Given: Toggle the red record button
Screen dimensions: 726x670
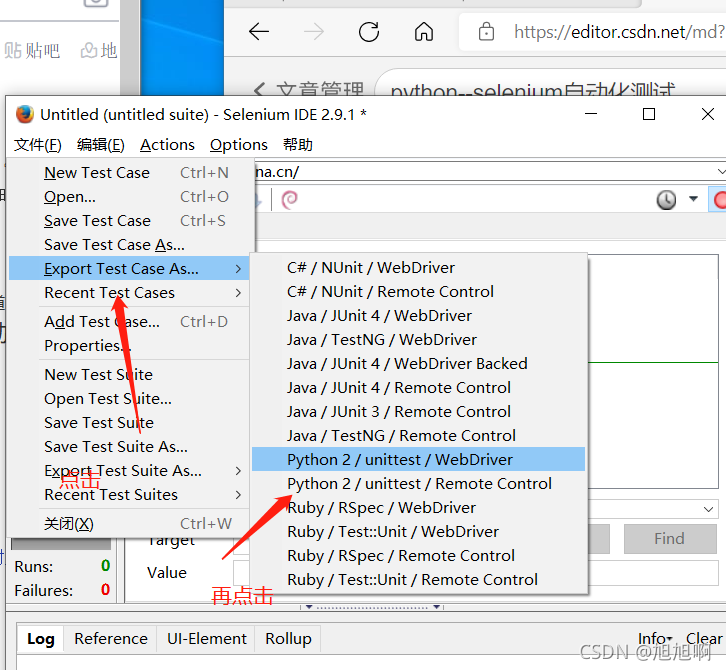Looking at the screenshot, I should [x=719, y=200].
